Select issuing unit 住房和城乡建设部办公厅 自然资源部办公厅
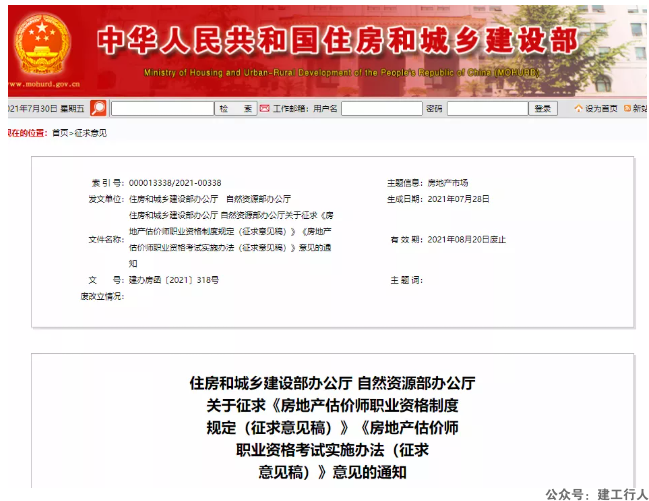The height and width of the screenshot is (501, 649). pyautogui.click(x=210, y=199)
